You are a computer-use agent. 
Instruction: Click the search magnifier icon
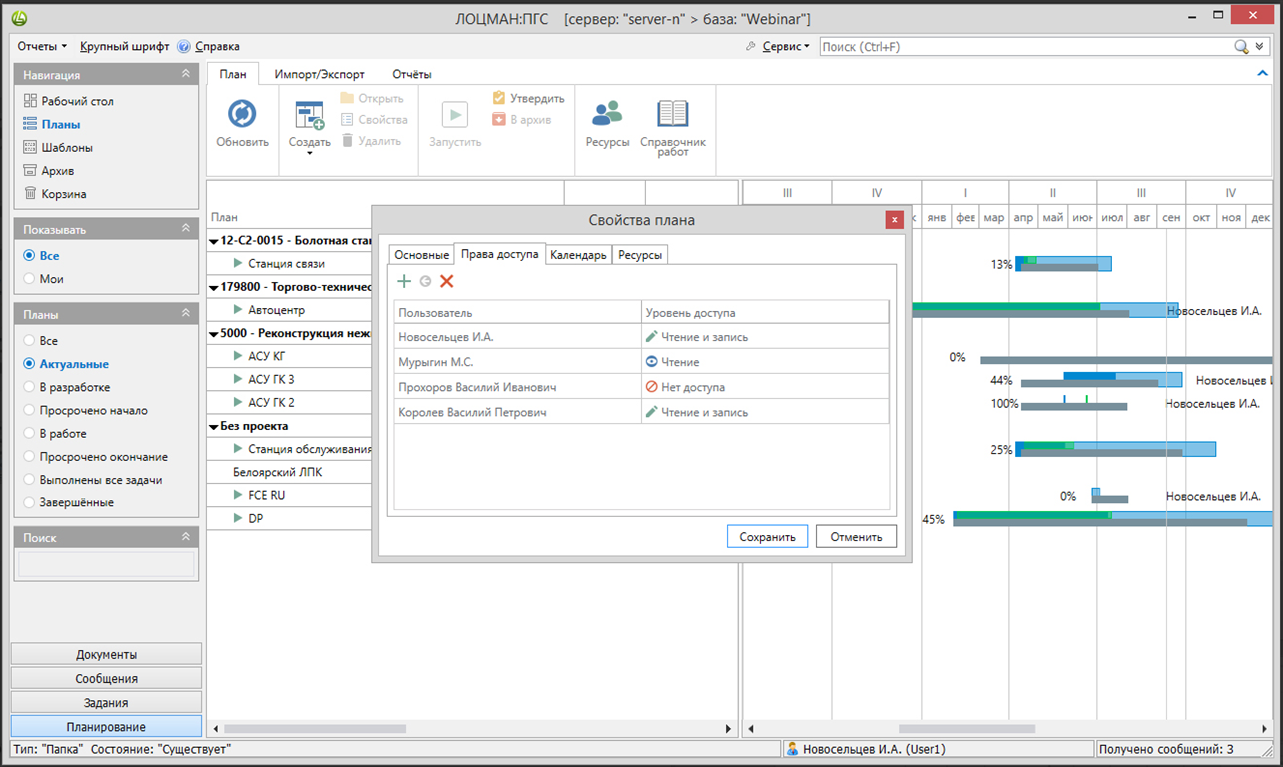point(1241,47)
